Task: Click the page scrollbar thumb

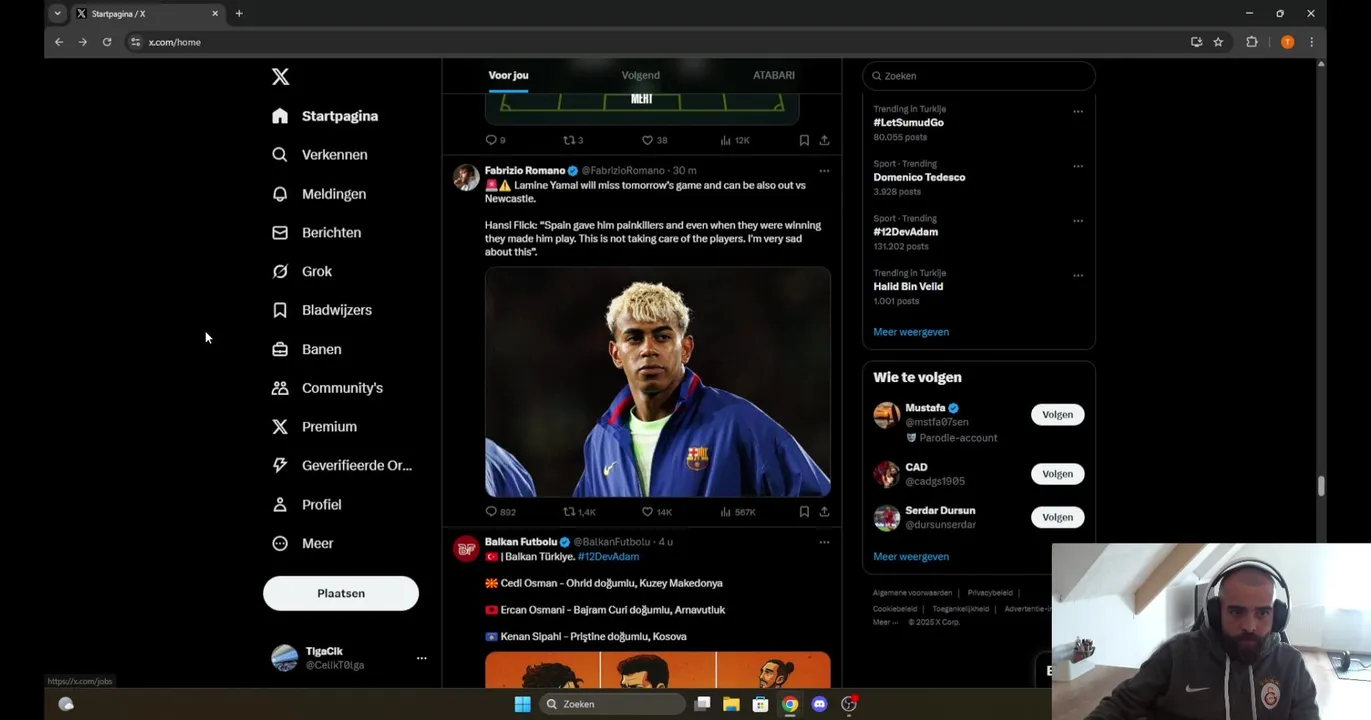Action: [1321, 486]
